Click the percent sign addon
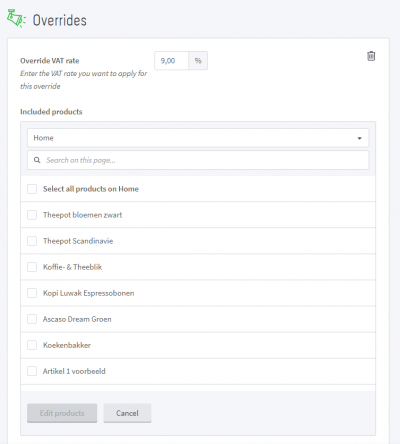 [198, 61]
